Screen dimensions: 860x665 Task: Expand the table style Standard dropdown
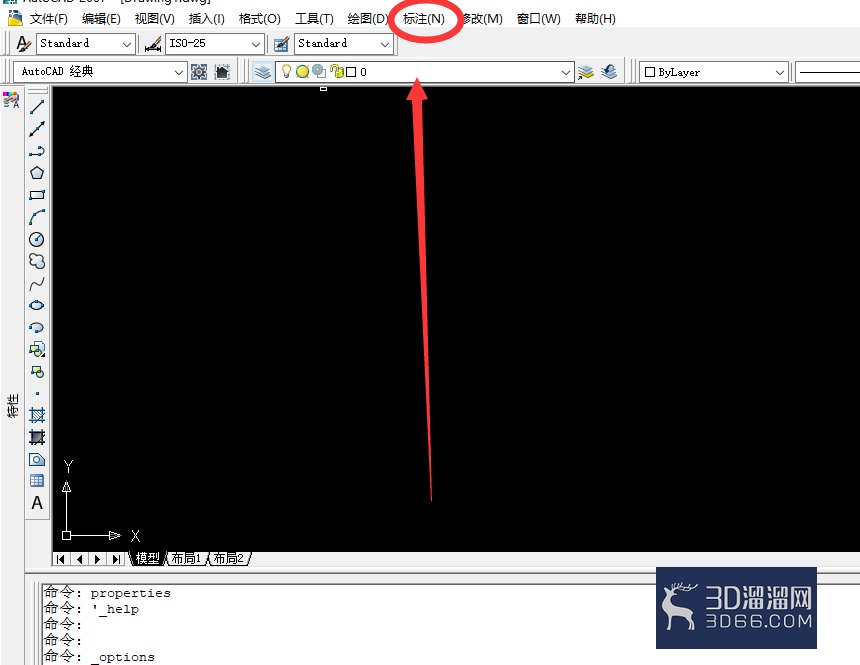point(385,44)
